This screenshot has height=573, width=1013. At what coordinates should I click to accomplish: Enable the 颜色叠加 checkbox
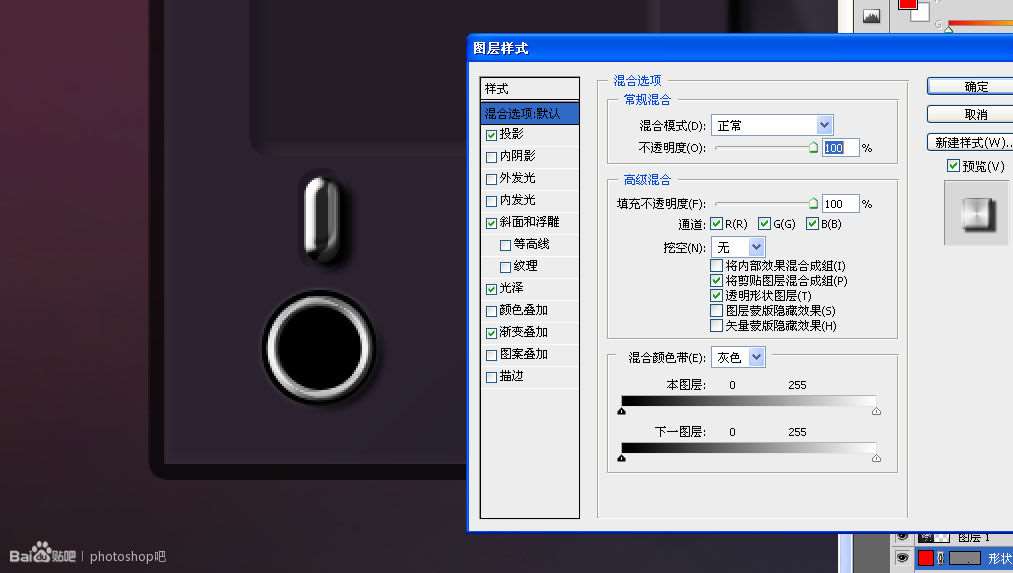[x=491, y=311]
